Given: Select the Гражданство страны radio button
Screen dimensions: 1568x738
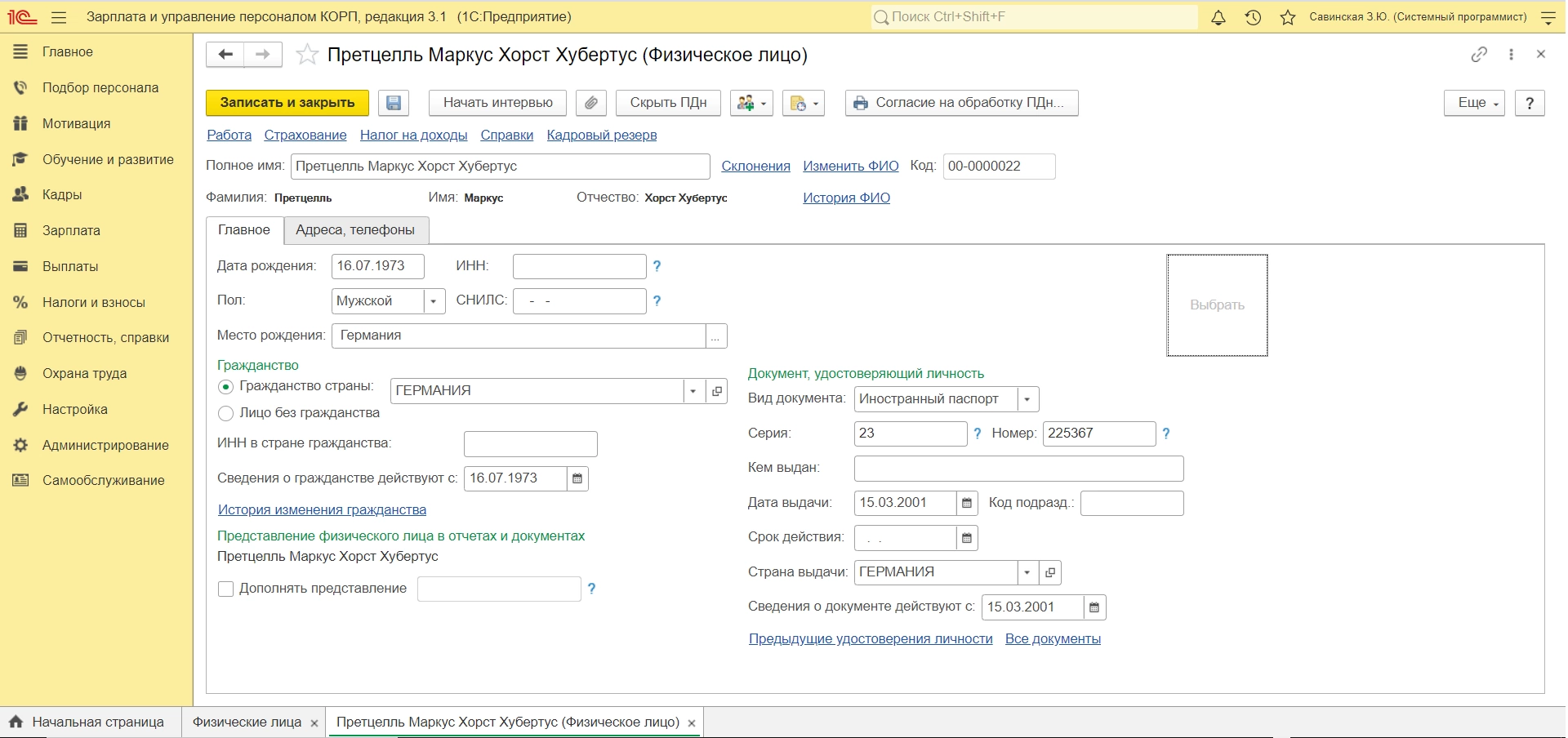Looking at the screenshot, I should tap(226, 387).
